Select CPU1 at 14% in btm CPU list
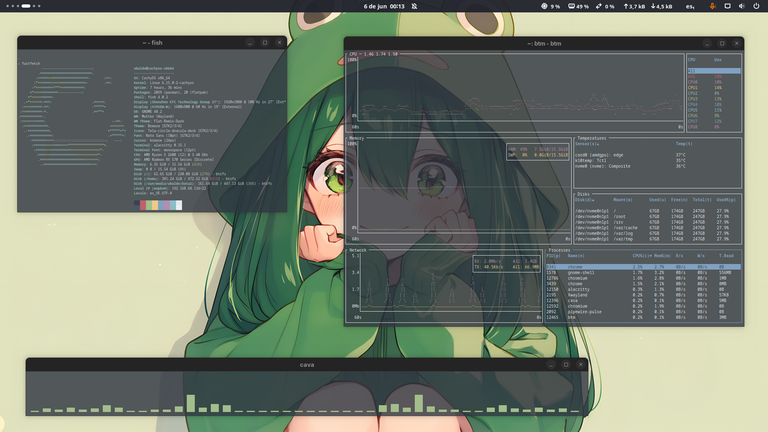This screenshot has height=432, width=768. [x=714, y=88]
